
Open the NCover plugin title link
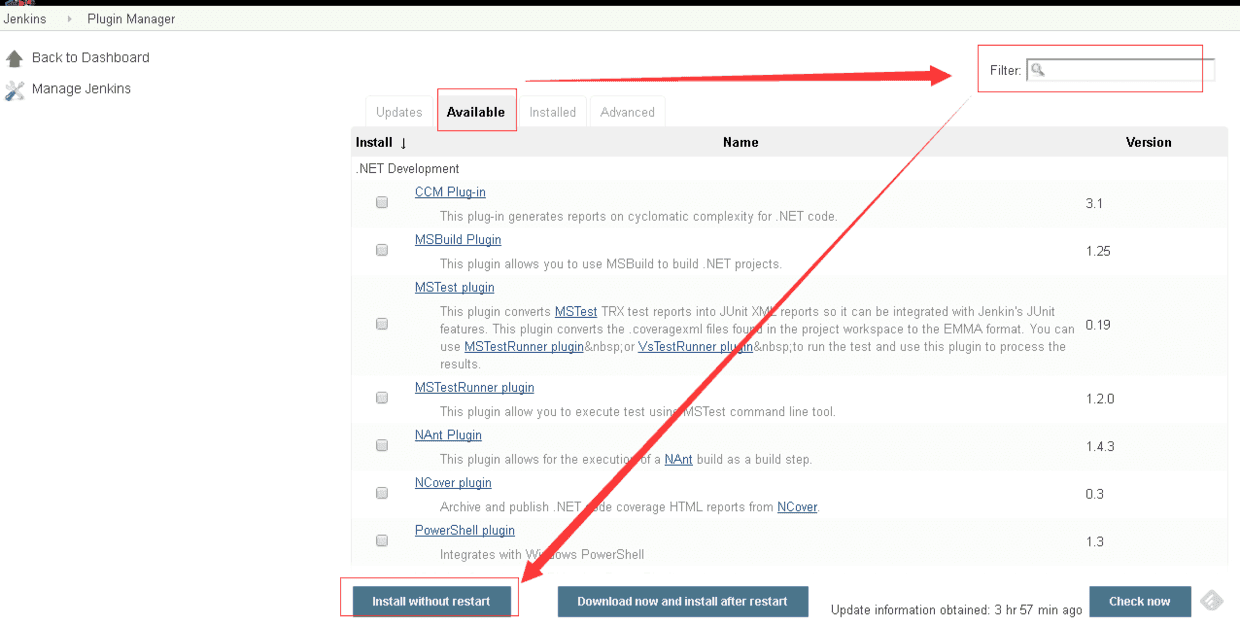click(453, 483)
